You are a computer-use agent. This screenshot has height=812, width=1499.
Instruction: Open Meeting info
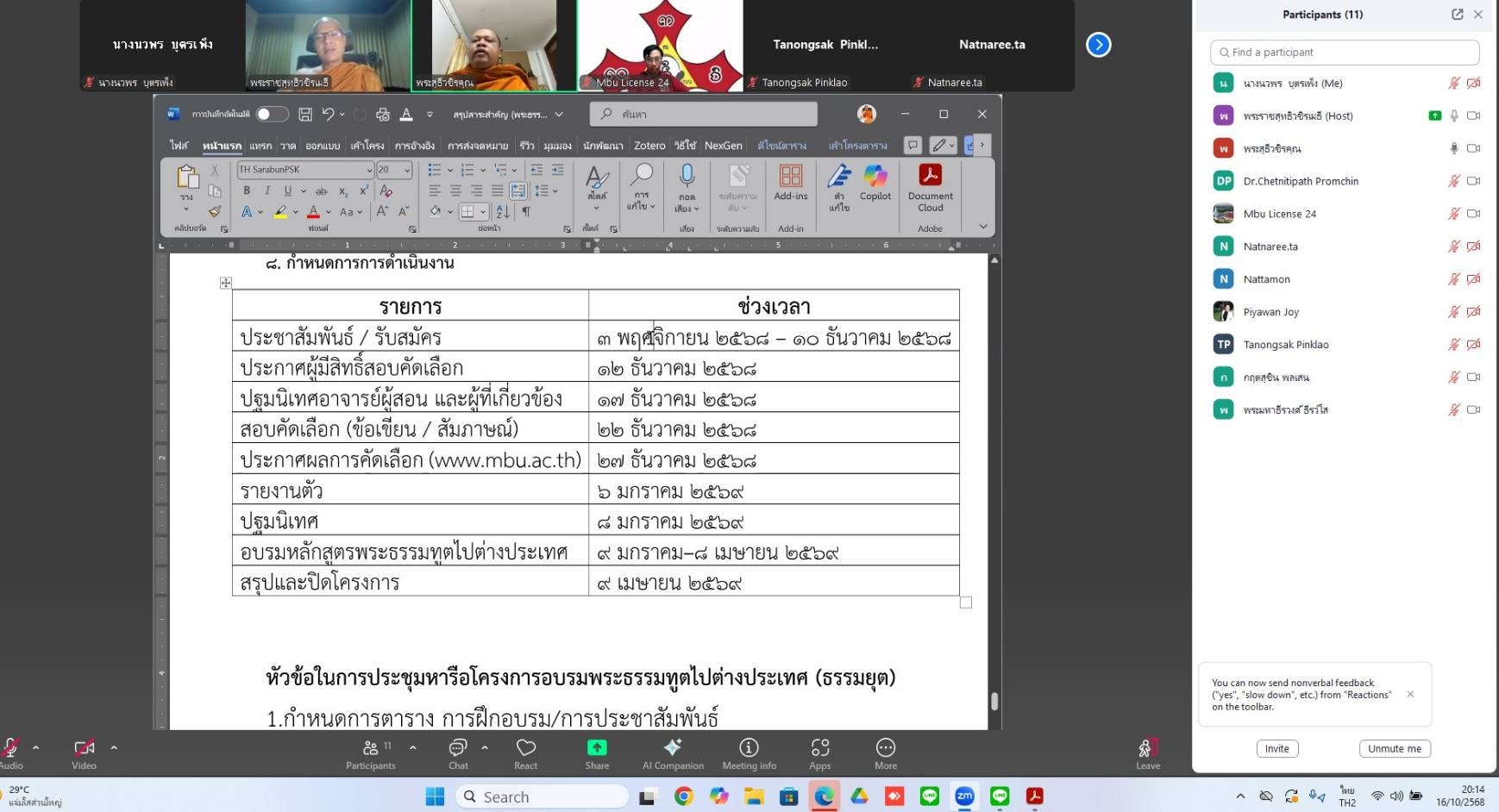coord(749,753)
